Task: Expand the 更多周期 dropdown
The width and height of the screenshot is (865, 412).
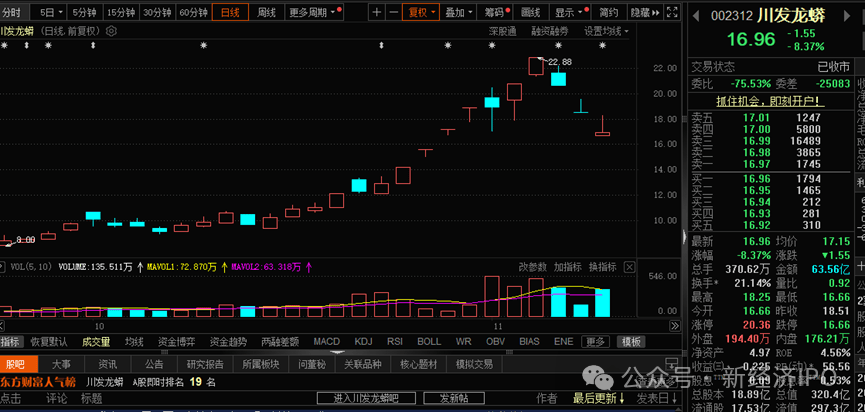Action: [x=308, y=13]
